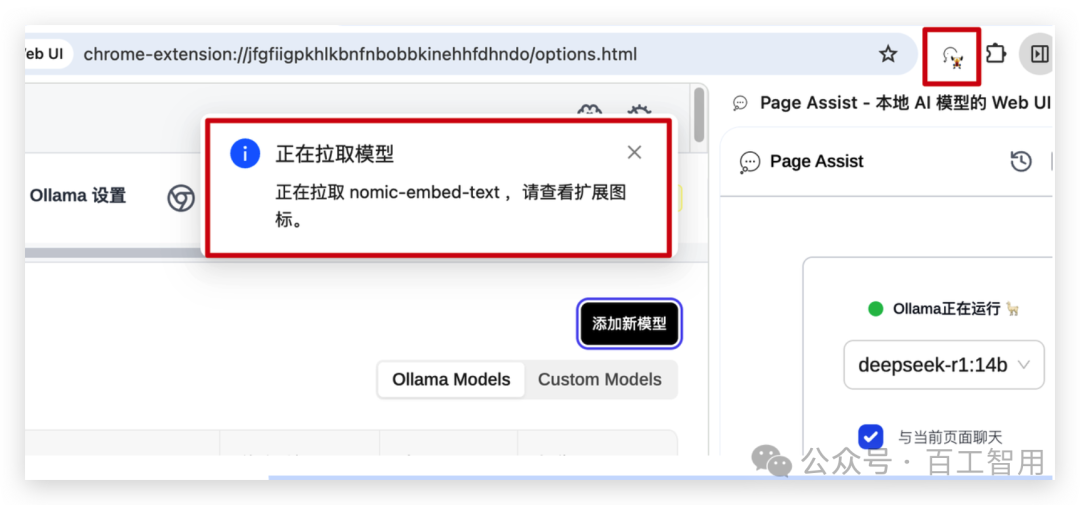
Task: Click the notification message mentioning nomic-embed-text
Action: pyautogui.click(x=451, y=207)
